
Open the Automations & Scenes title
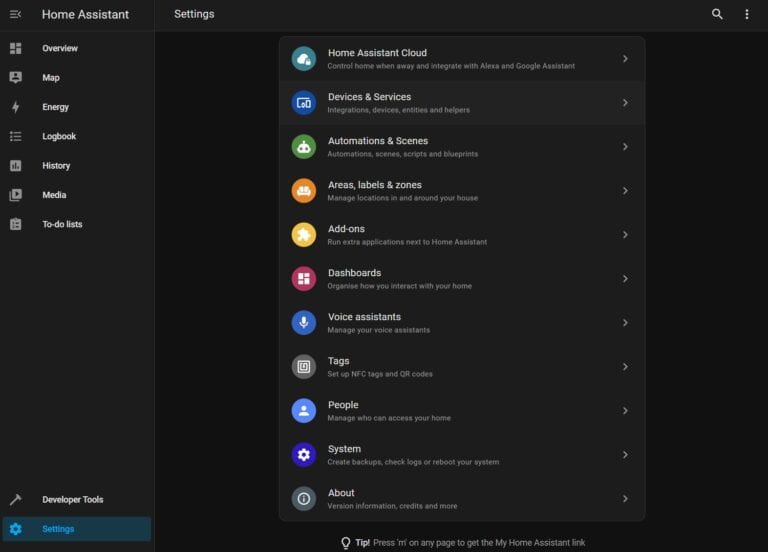(378, 141)
